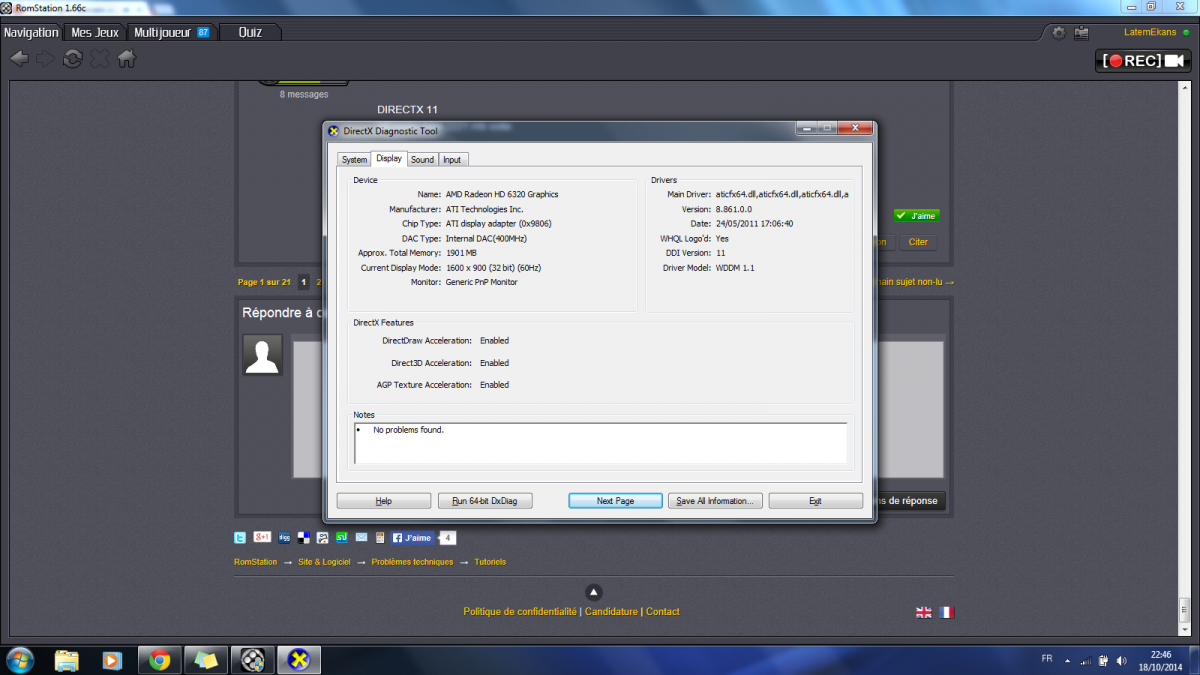The image size is (1200, 675).
Task: Click the Next Page button
Action: [x=615, y=501]
